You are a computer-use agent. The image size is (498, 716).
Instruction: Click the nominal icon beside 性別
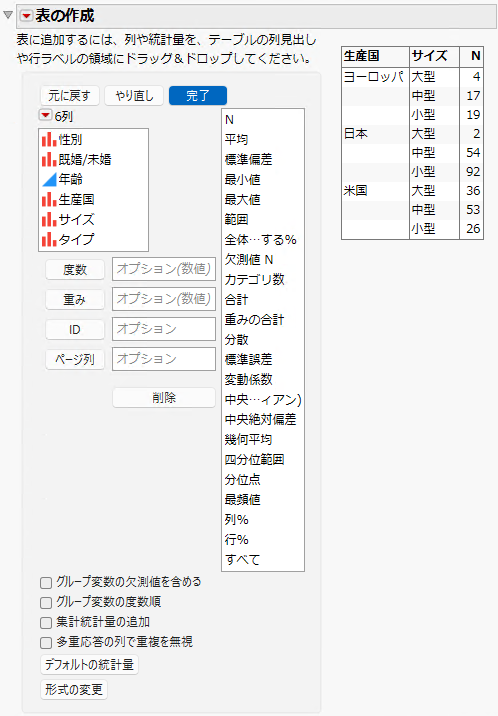[49, 139]
